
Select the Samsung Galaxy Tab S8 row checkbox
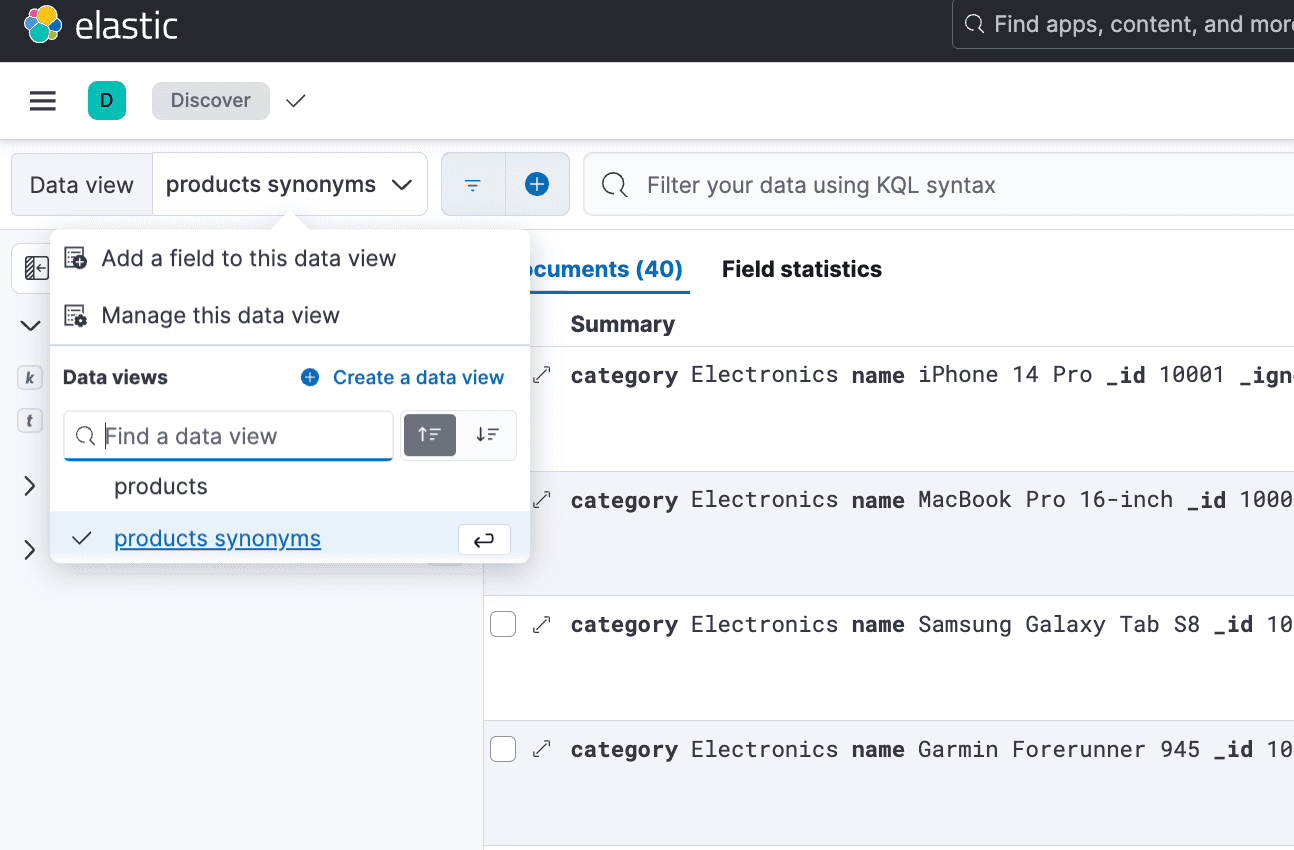(x=503, y=625)
